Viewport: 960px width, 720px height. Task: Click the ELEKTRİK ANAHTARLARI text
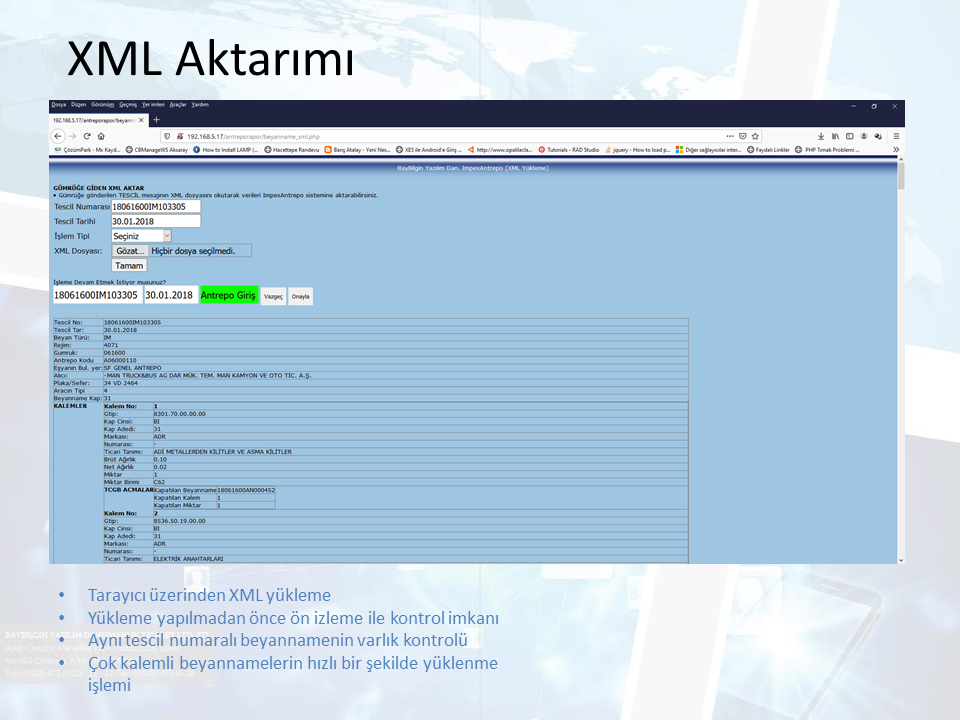[189, 559]
